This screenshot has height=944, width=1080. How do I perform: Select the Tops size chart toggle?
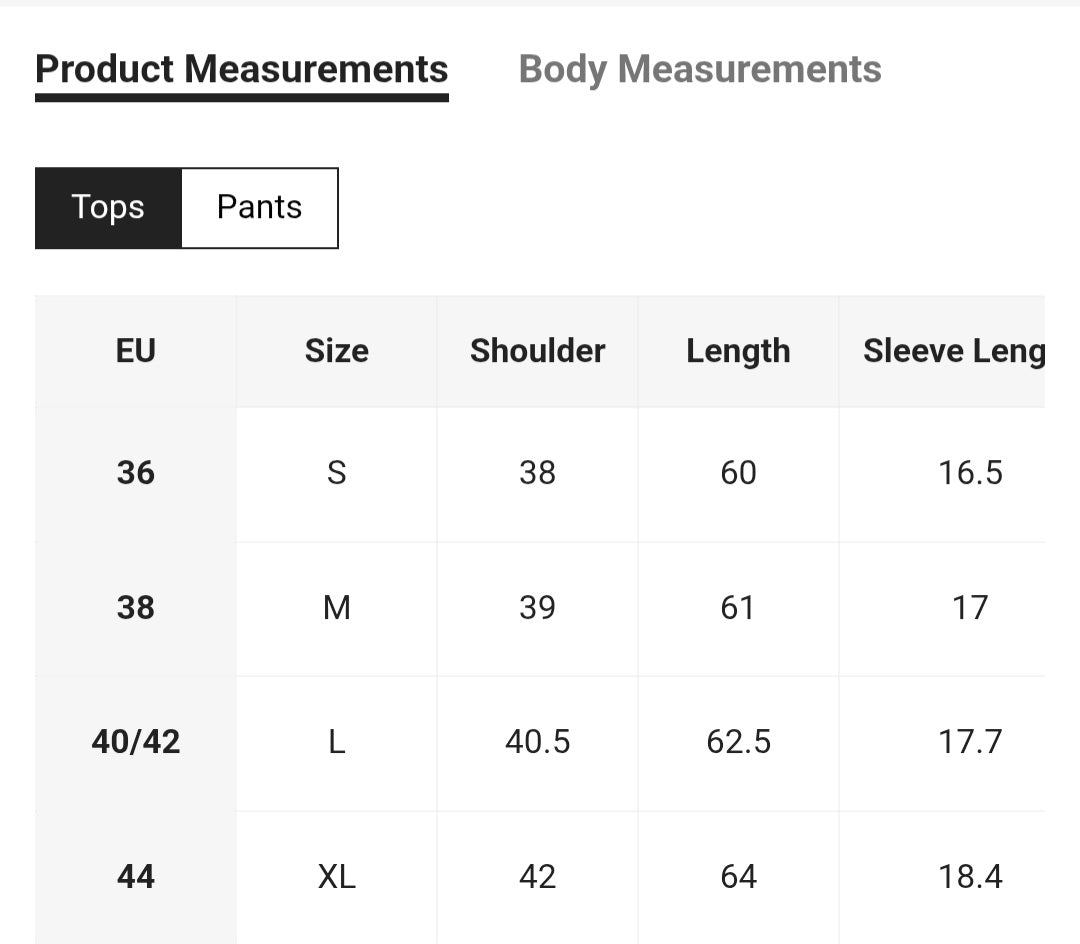click(108, 207)
